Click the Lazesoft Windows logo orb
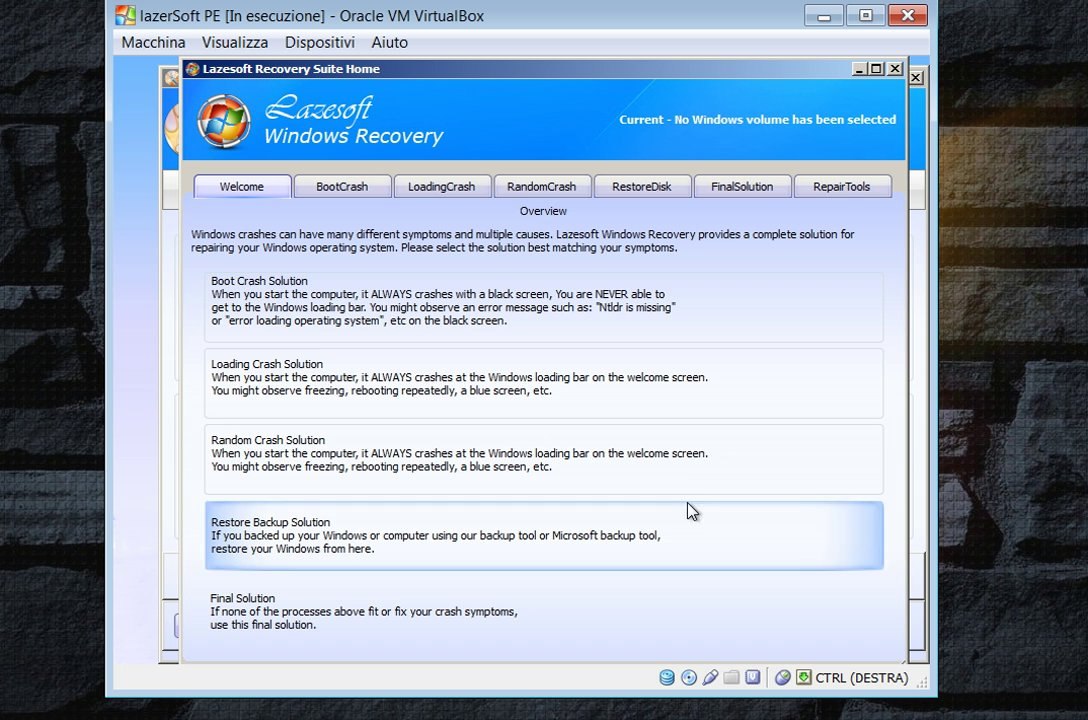The width and height of the screenshot is (1088, 720). tap(223, 121)
